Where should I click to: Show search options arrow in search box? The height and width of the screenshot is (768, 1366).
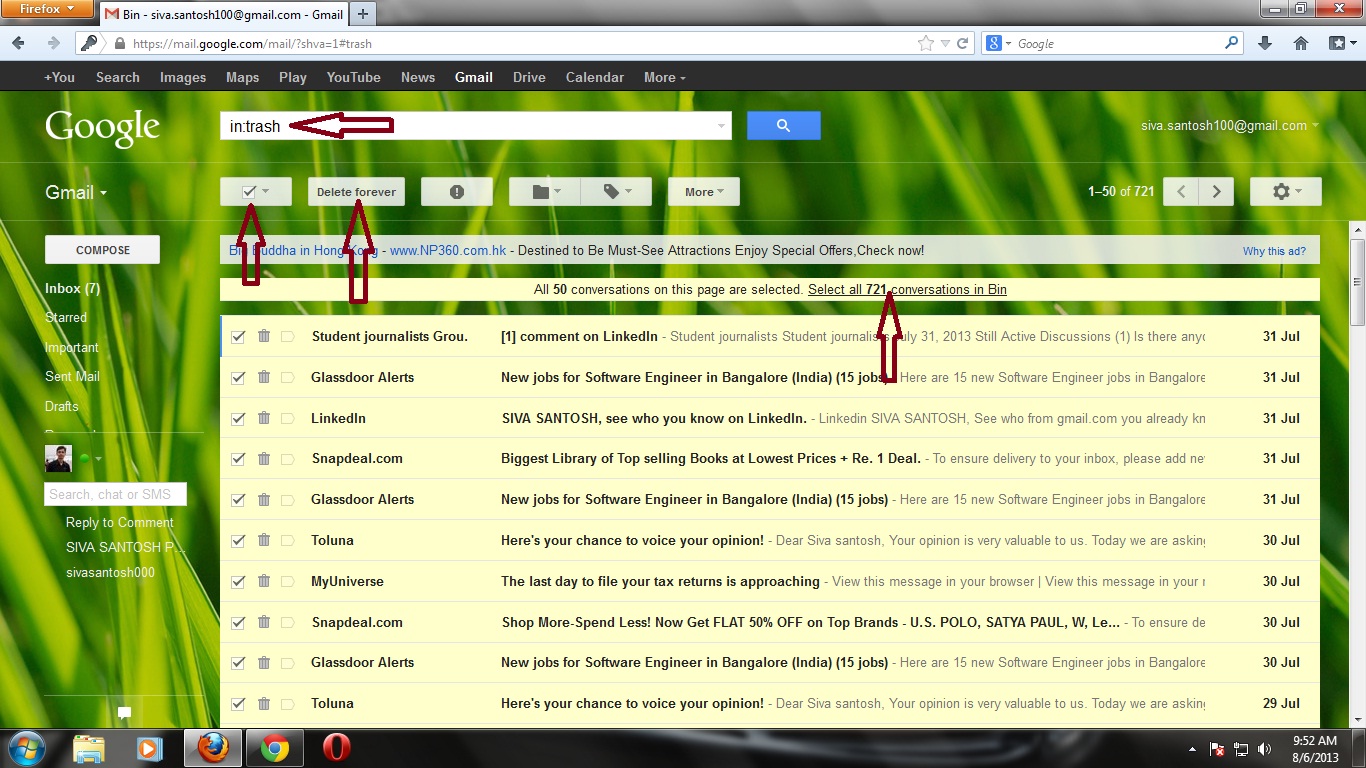(x=721, y=126)
